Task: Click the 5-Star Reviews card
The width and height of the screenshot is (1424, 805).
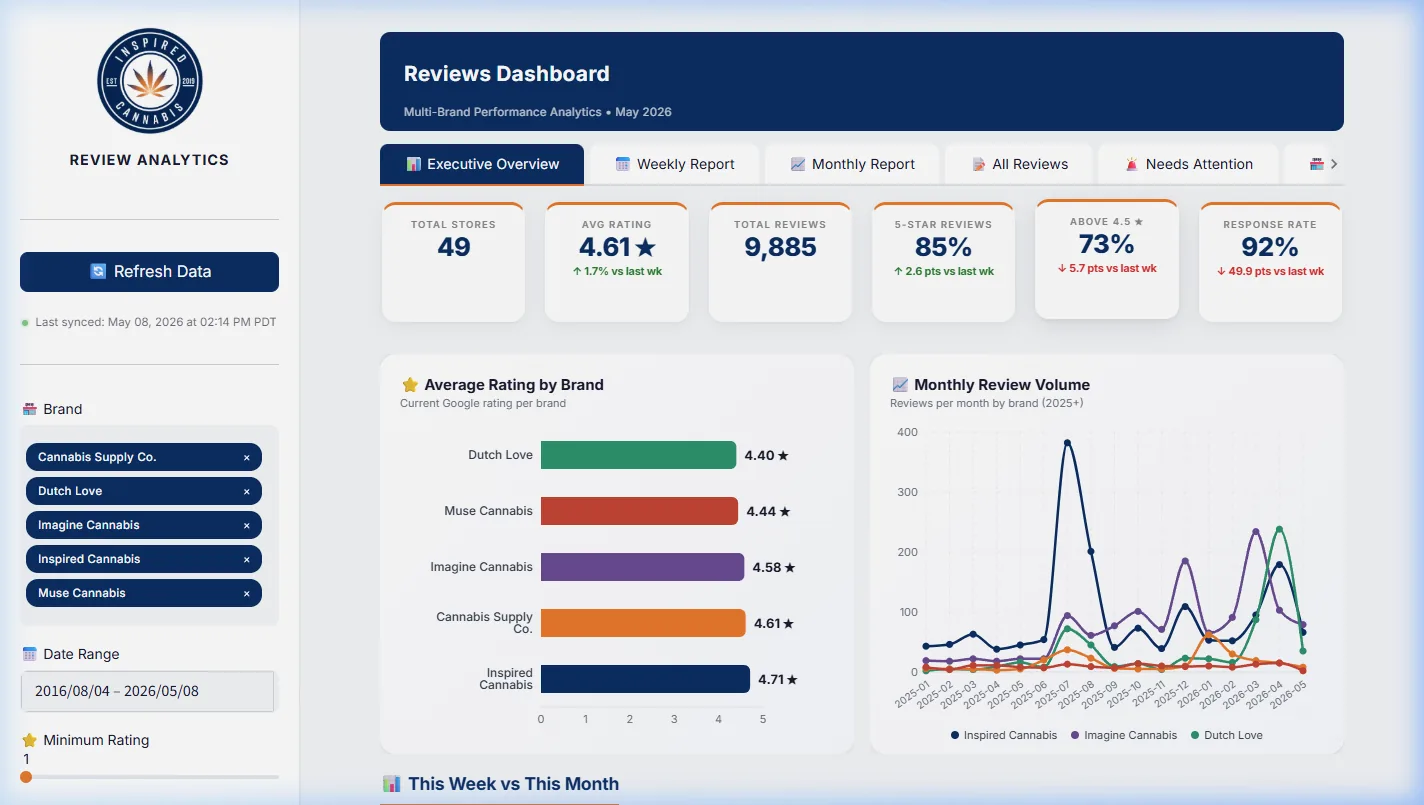Action: pos(943,262)
